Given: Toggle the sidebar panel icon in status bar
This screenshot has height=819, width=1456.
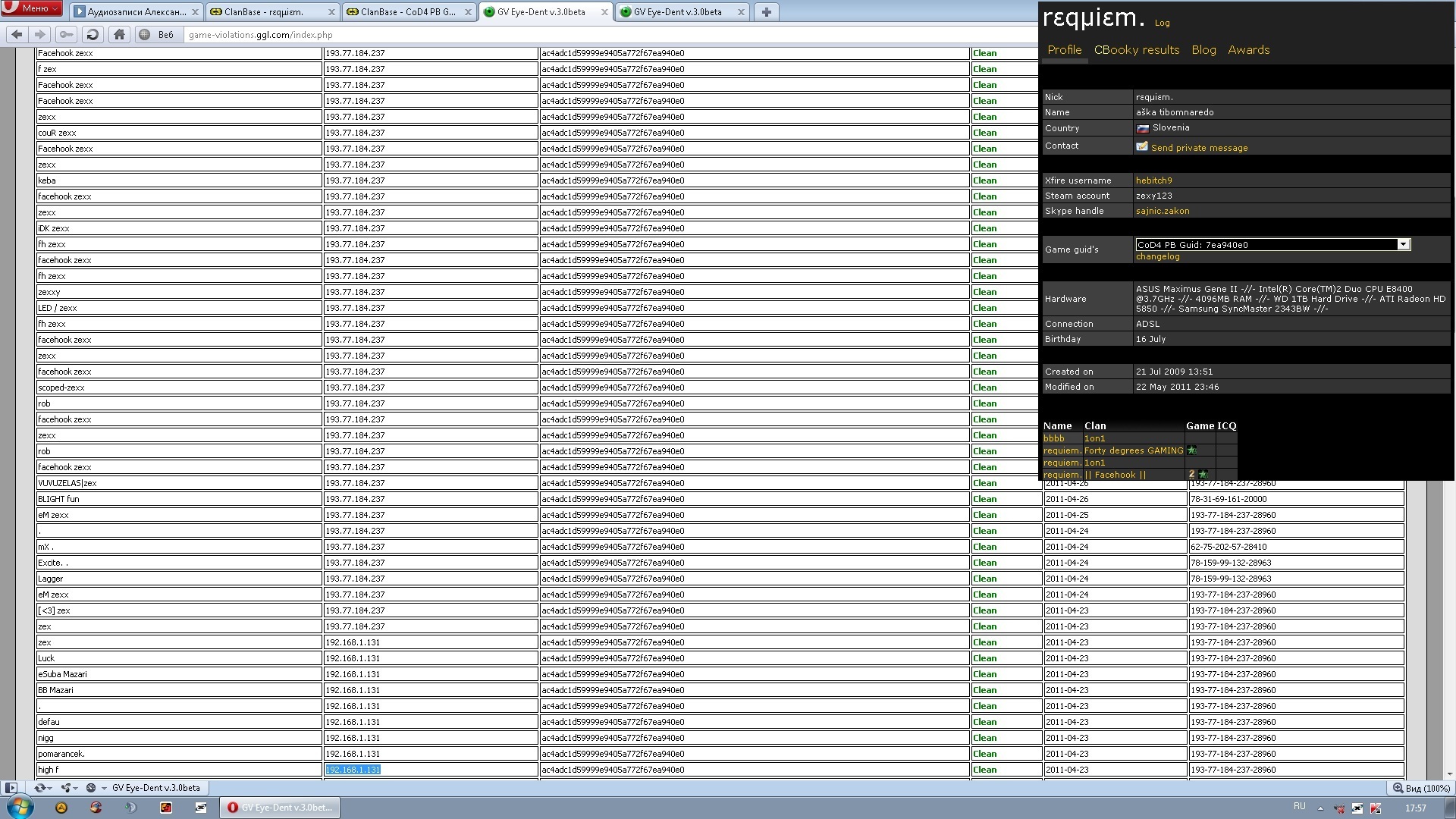Looking at the screenshot, I should [x=11, y=788].
